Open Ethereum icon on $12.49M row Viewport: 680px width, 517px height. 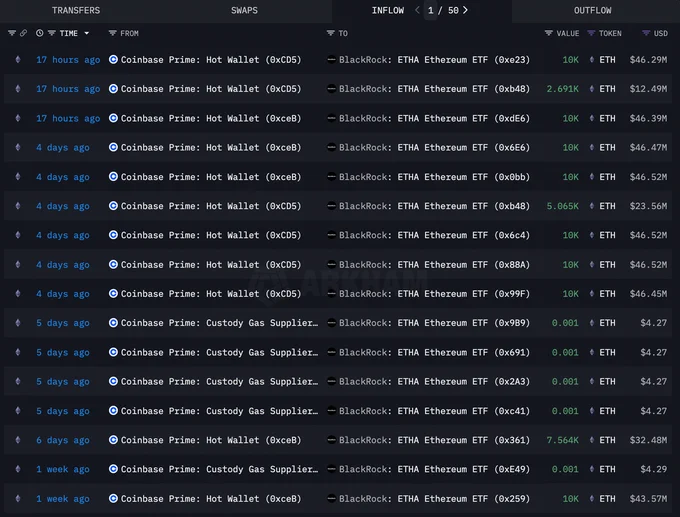pyautogui.click(x=18, y=88)
